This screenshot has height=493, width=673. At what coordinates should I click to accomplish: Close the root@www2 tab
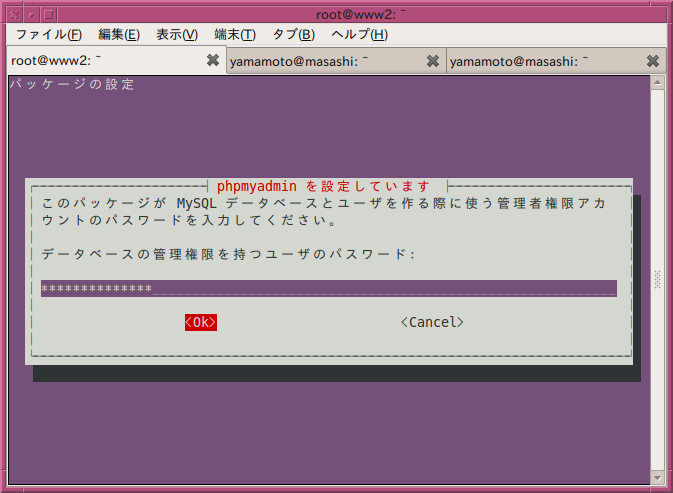click(x=213, y=60)
